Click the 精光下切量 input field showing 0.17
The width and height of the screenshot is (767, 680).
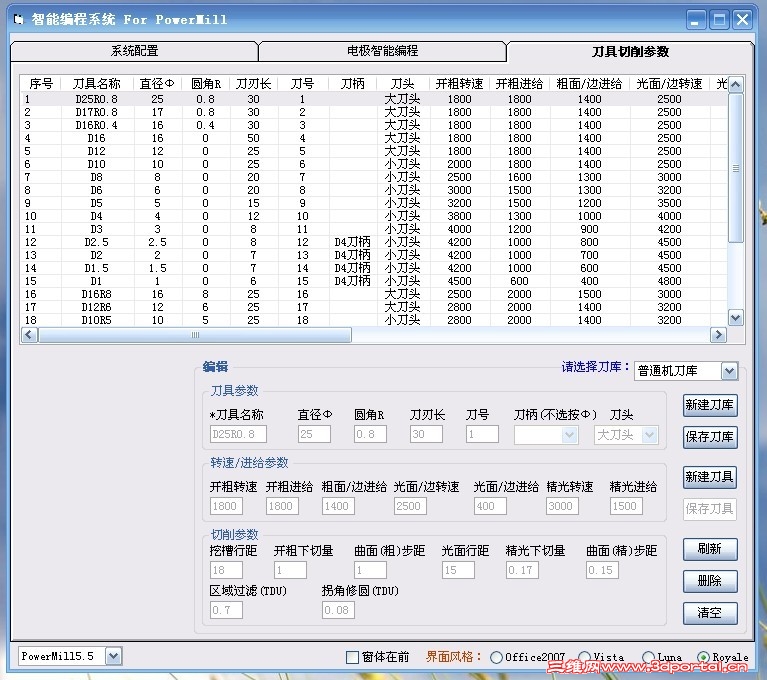(522, 570)
